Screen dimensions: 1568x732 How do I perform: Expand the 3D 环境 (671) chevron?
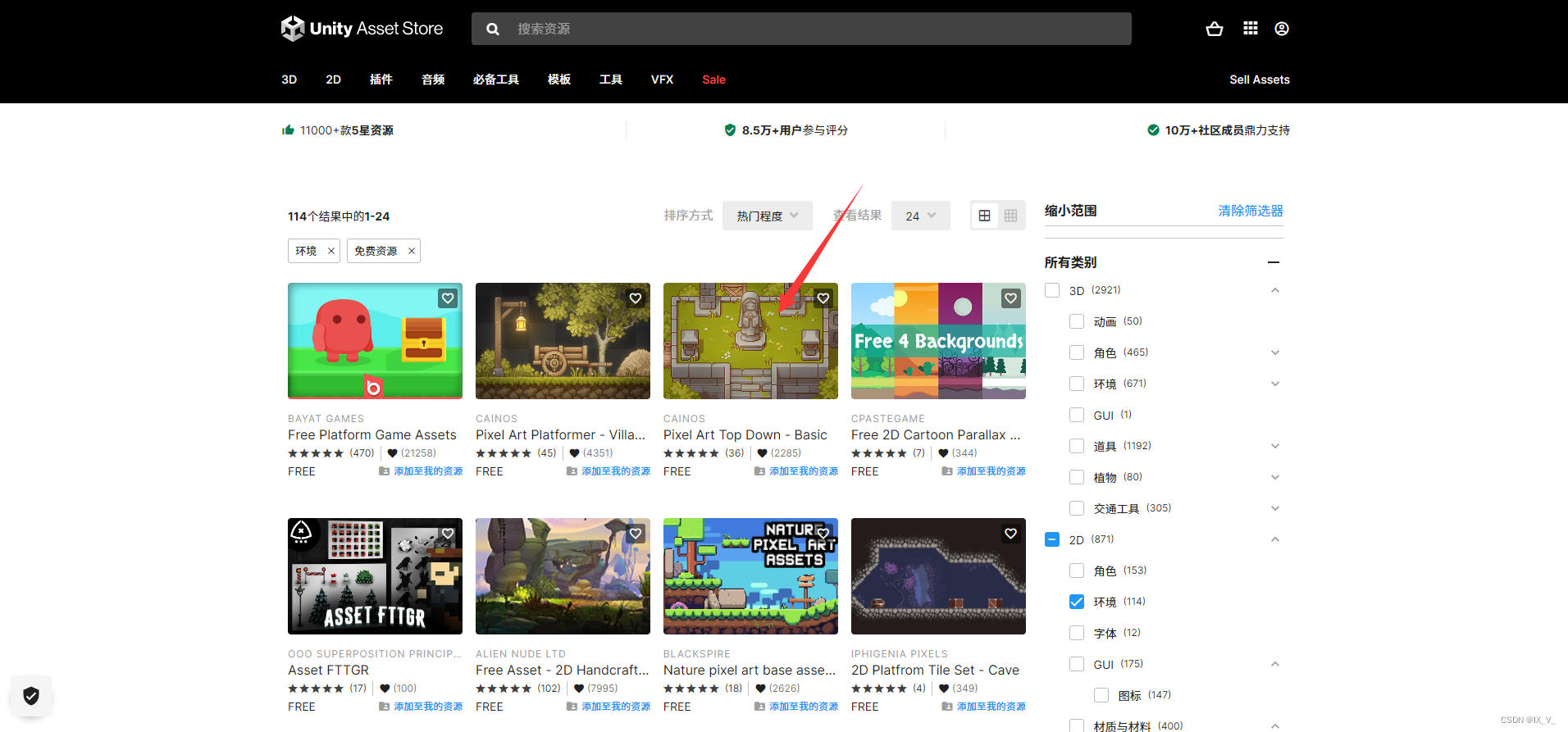1275,384
